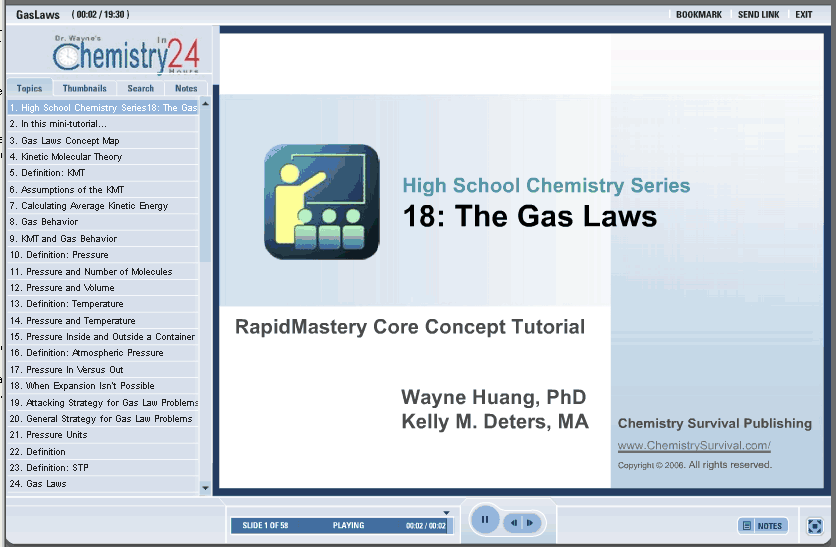Switch to the Notes tab in sidebar
This screenshot has width=836, height=547.
(186, 88)
